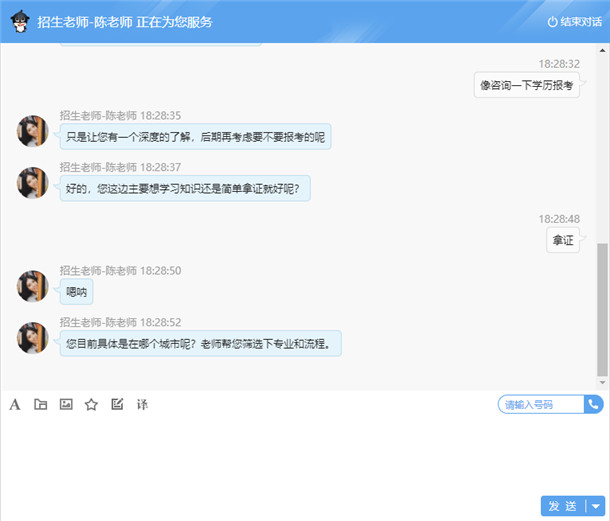Click the phone callback icon
The height and width of the screenshot is (521, 610).
tap(594, 404)
